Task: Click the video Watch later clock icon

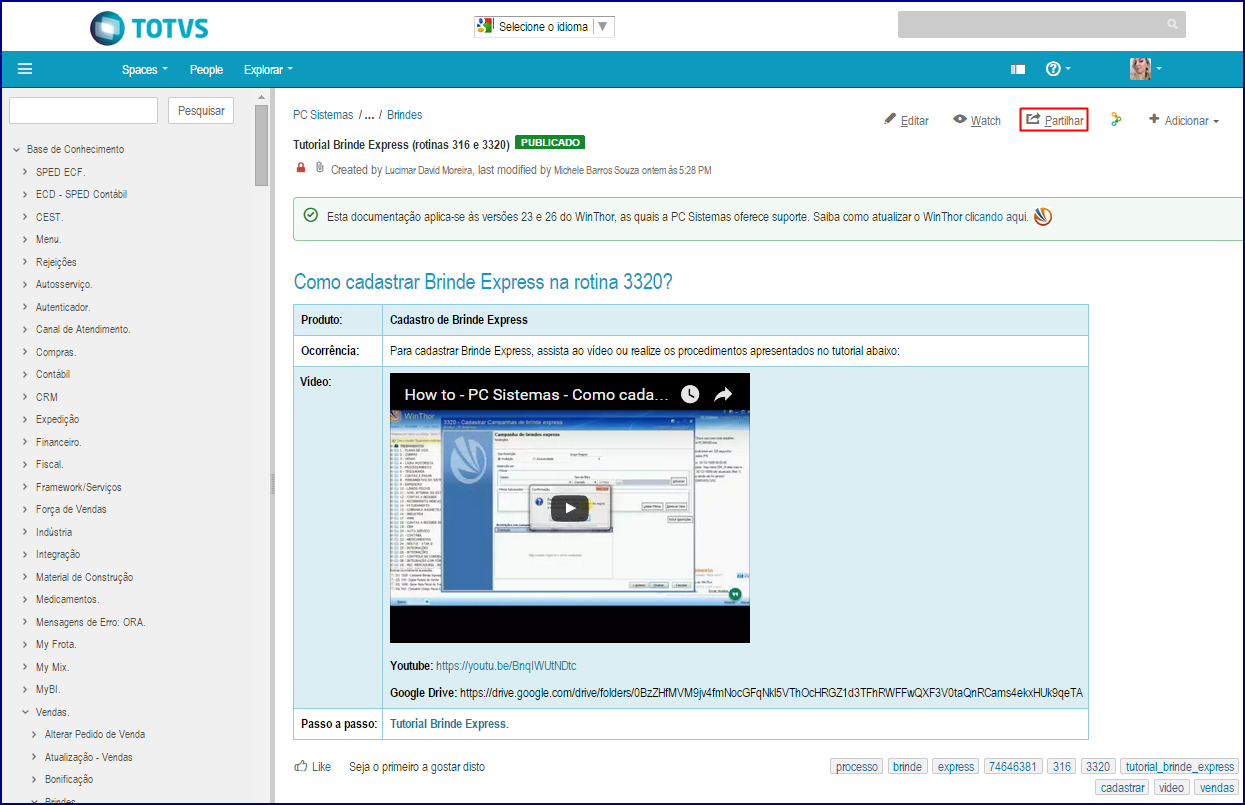Action: [690, 394]
